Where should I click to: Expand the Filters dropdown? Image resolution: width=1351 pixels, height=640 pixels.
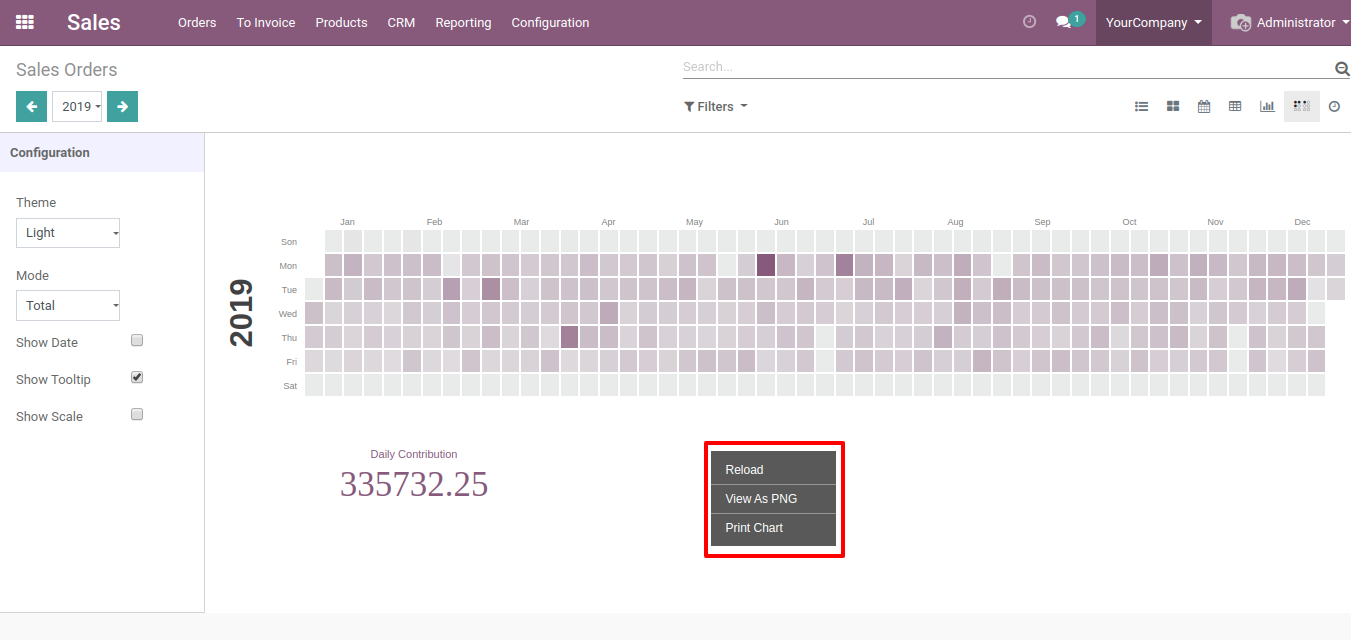(x=715, y=107)
